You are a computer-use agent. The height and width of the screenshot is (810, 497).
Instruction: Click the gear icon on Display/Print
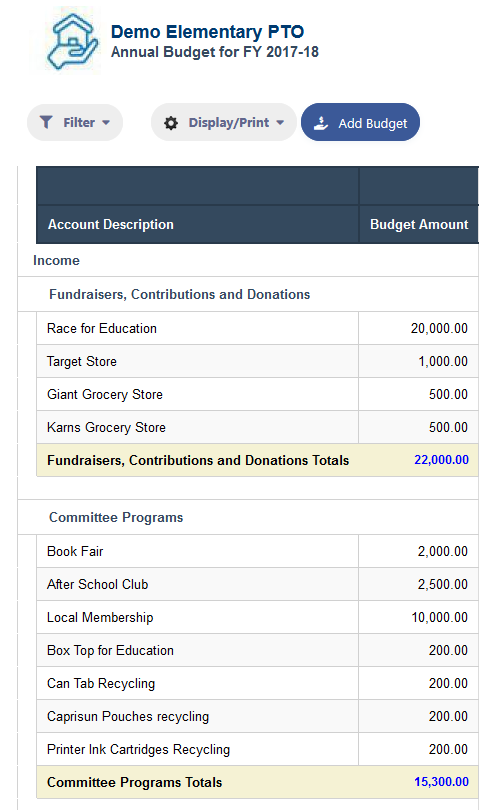[x=171, y=123]
